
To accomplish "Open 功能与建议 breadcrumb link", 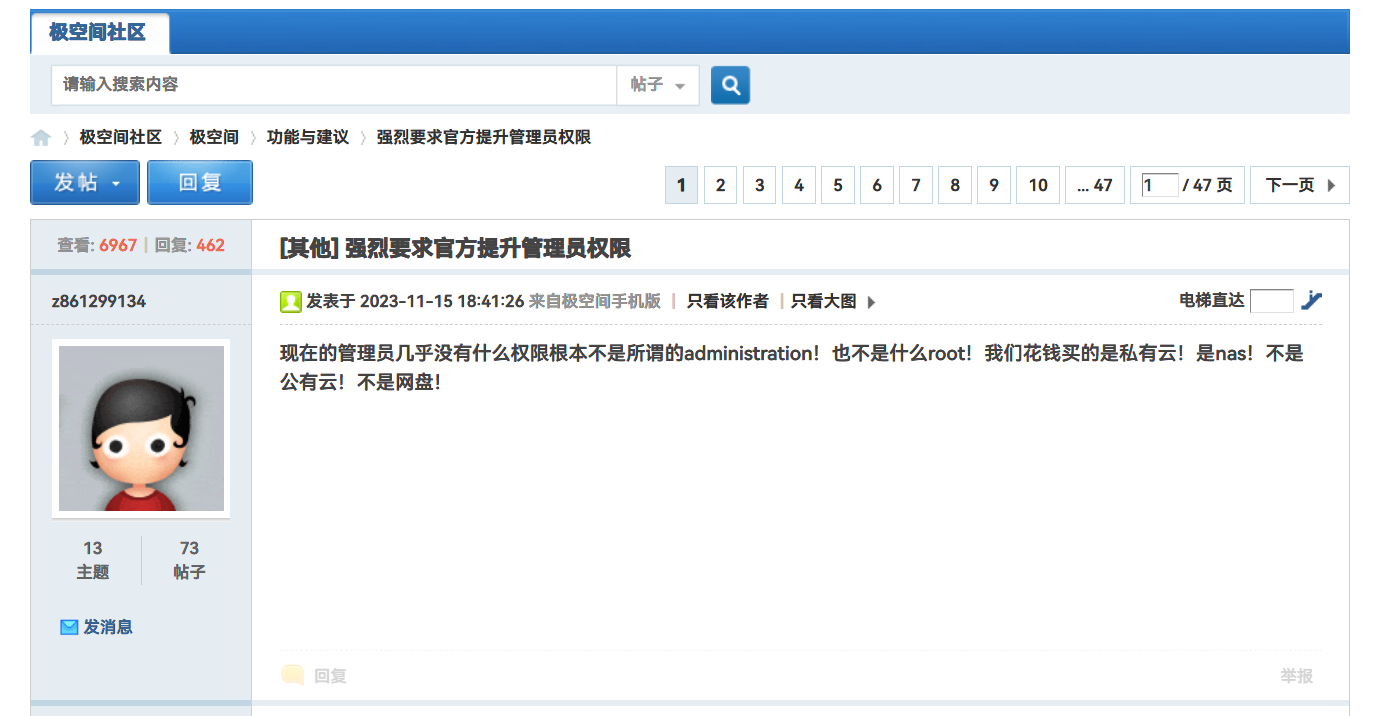I will pos(308,137).
